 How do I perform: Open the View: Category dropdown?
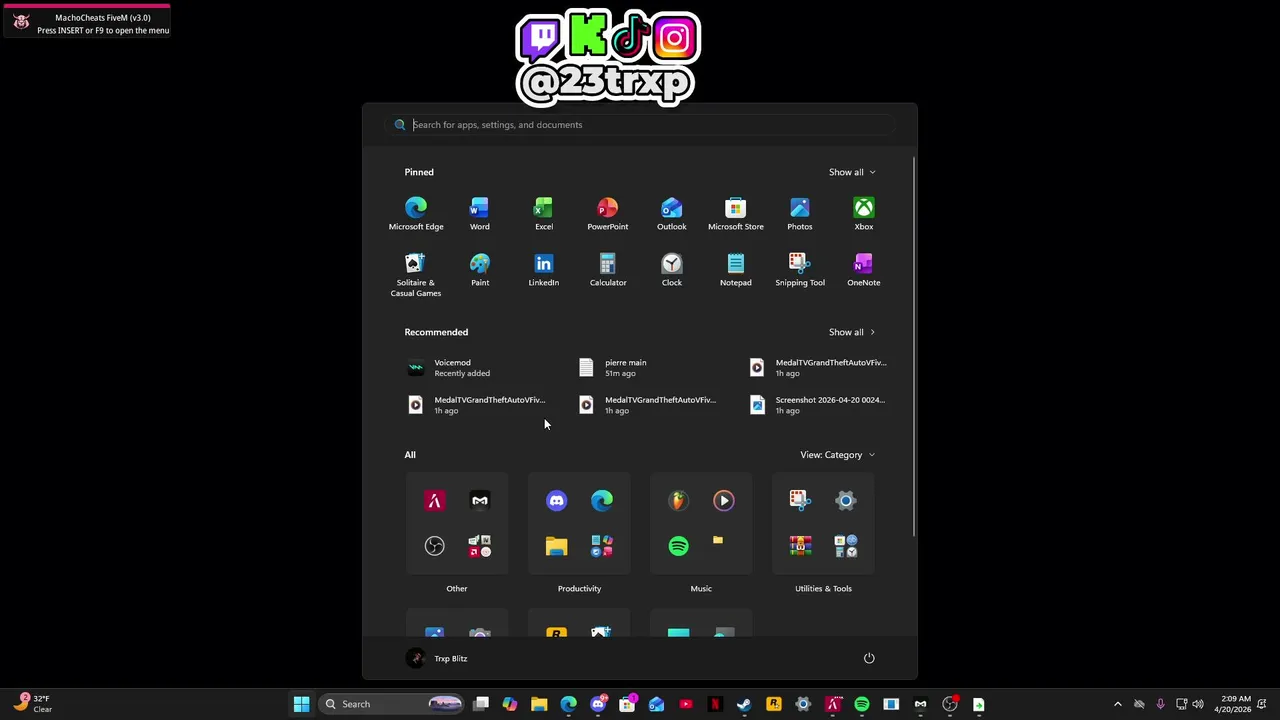tap(838, 455)
